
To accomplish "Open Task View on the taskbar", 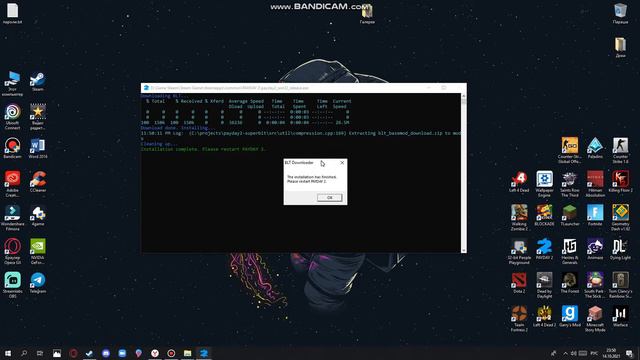I will coord(40,353).
